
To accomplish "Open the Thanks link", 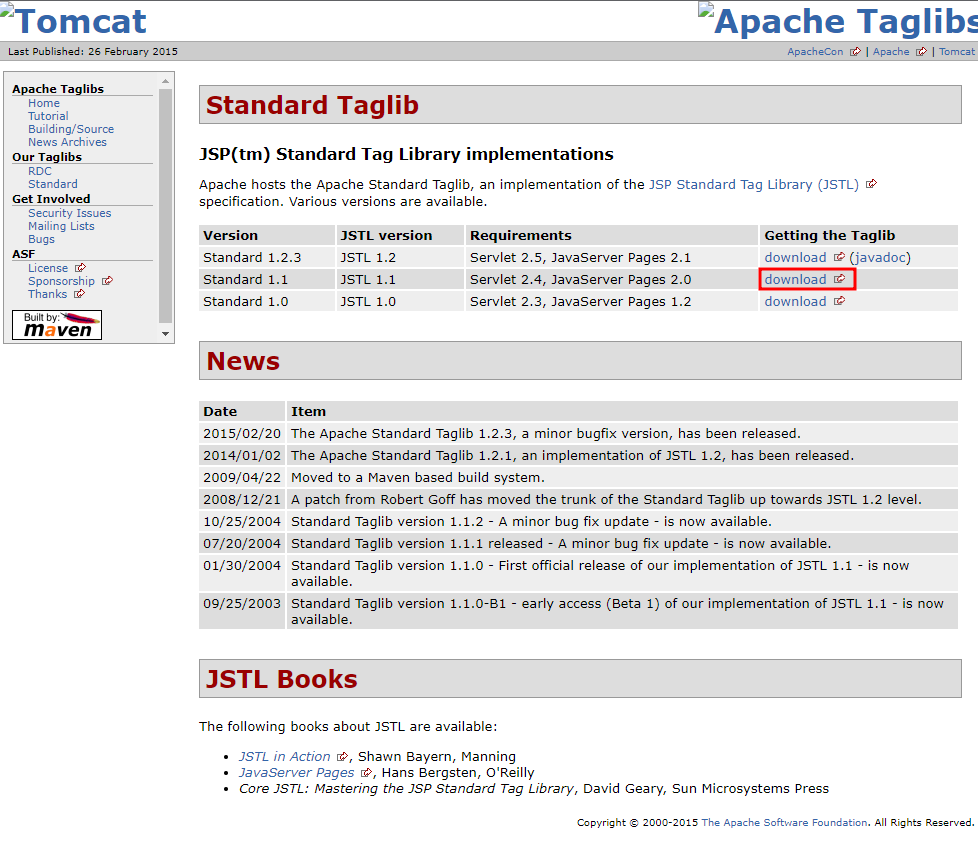I will (x=47, y=294).
